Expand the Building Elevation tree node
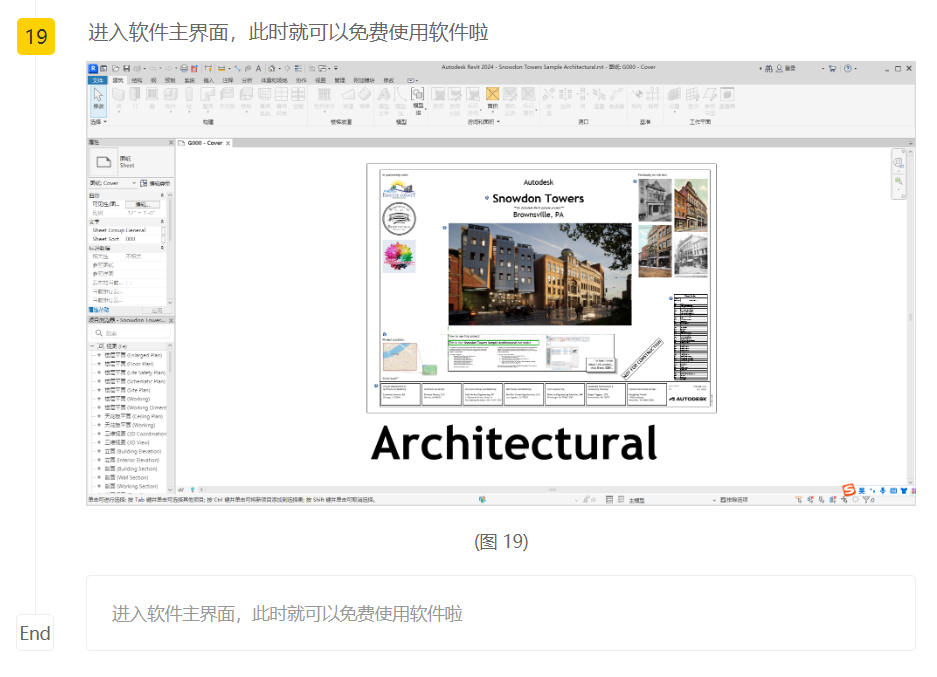937x677 pixels. tap(99, 452)
